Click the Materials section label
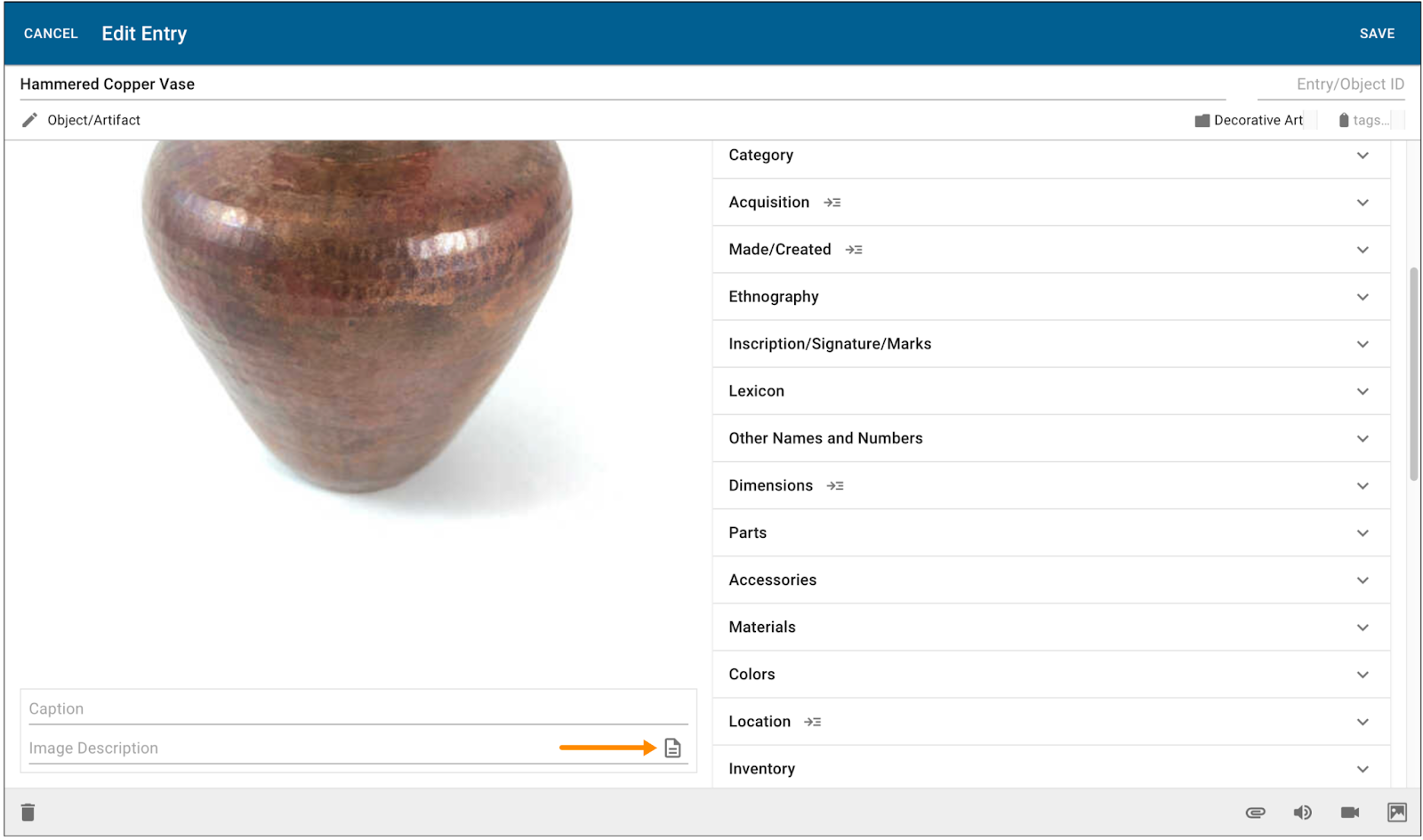The height and width of the screenshot is (840, 1423). click(x=762, y=628)
